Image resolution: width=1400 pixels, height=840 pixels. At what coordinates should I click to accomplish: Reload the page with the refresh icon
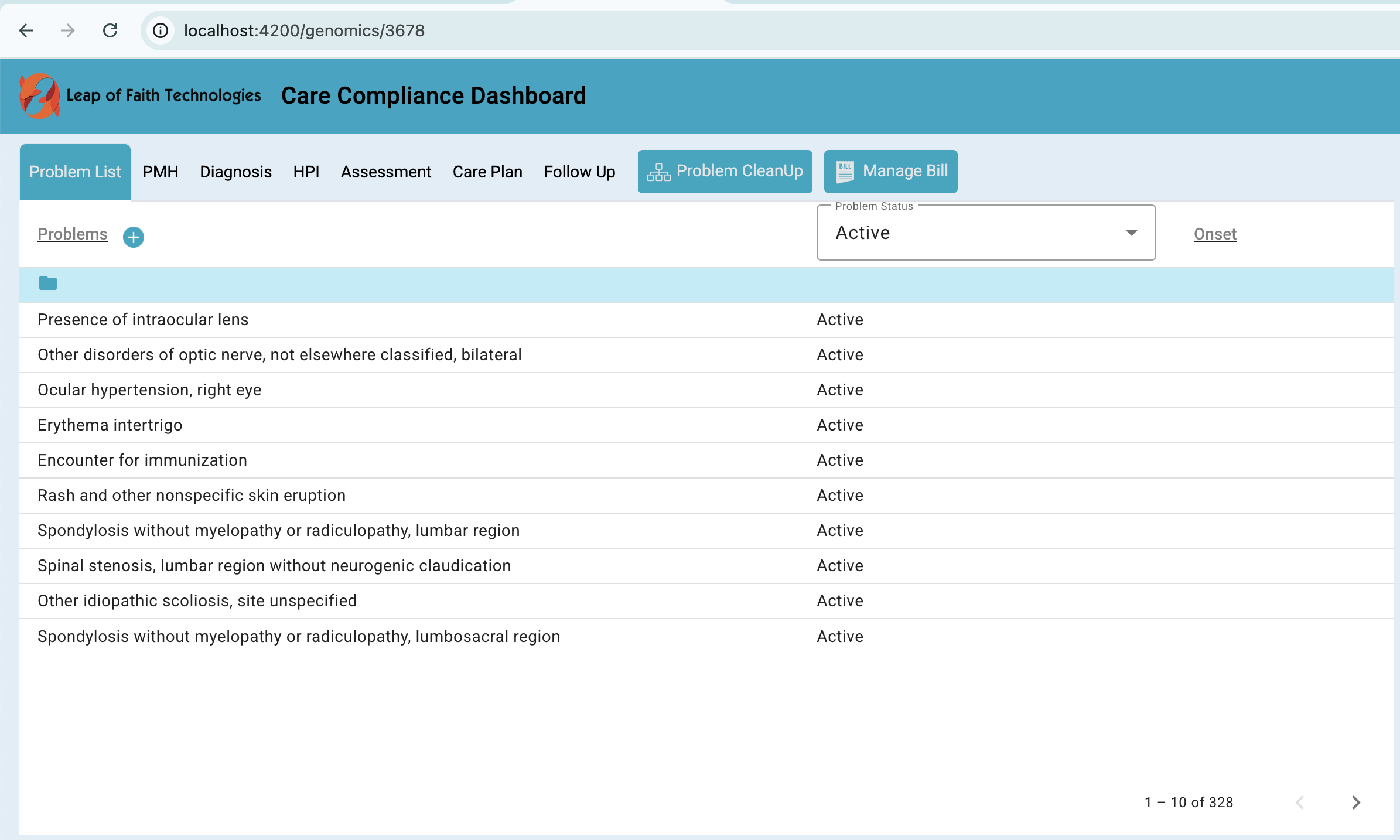coord(110,30)
